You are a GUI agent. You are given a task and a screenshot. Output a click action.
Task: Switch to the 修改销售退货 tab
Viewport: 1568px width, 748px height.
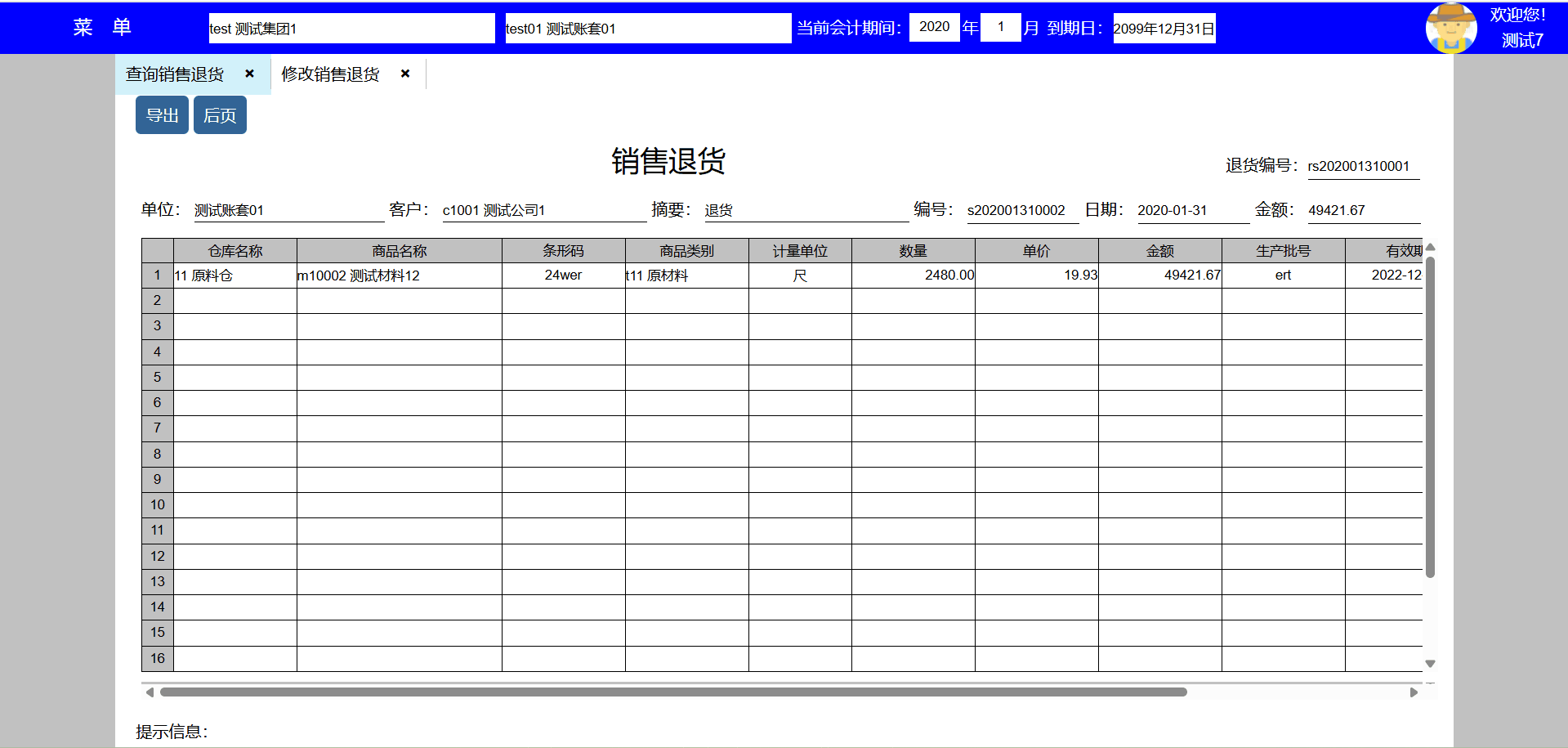coord(330,74)
